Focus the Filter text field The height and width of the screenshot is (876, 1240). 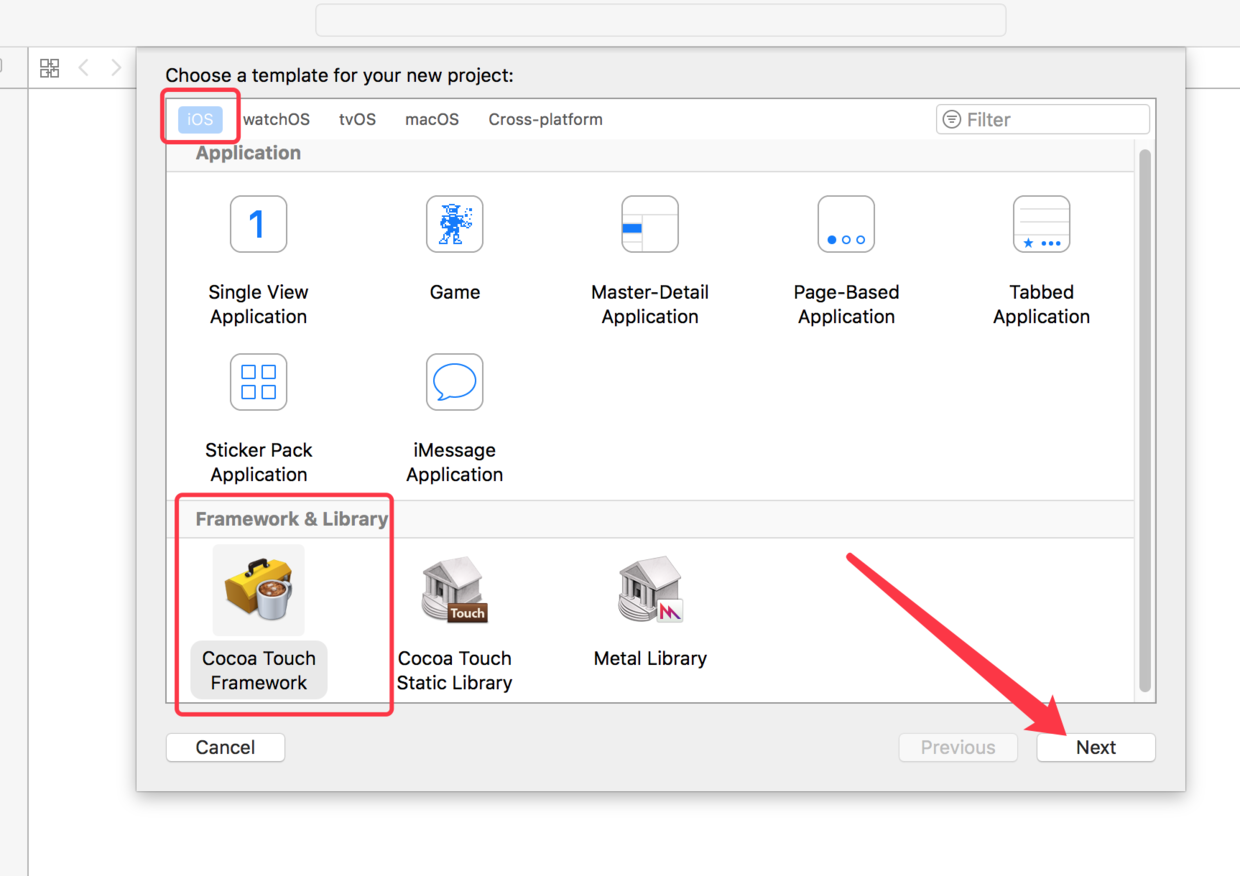pyautogui.click(x=1043, y=119)
